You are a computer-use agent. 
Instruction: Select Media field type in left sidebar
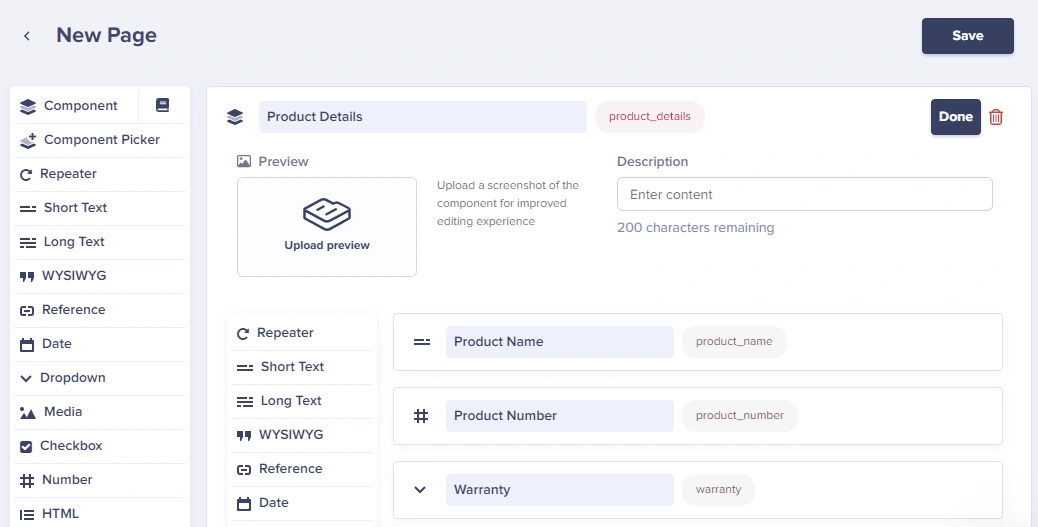point(100,412)
